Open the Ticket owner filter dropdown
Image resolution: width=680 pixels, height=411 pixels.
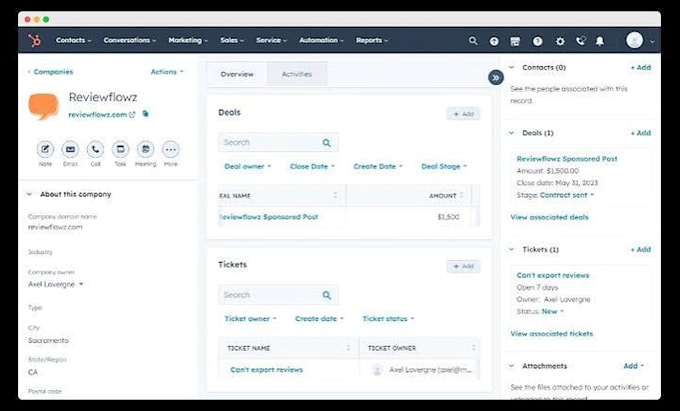(250, 319)
